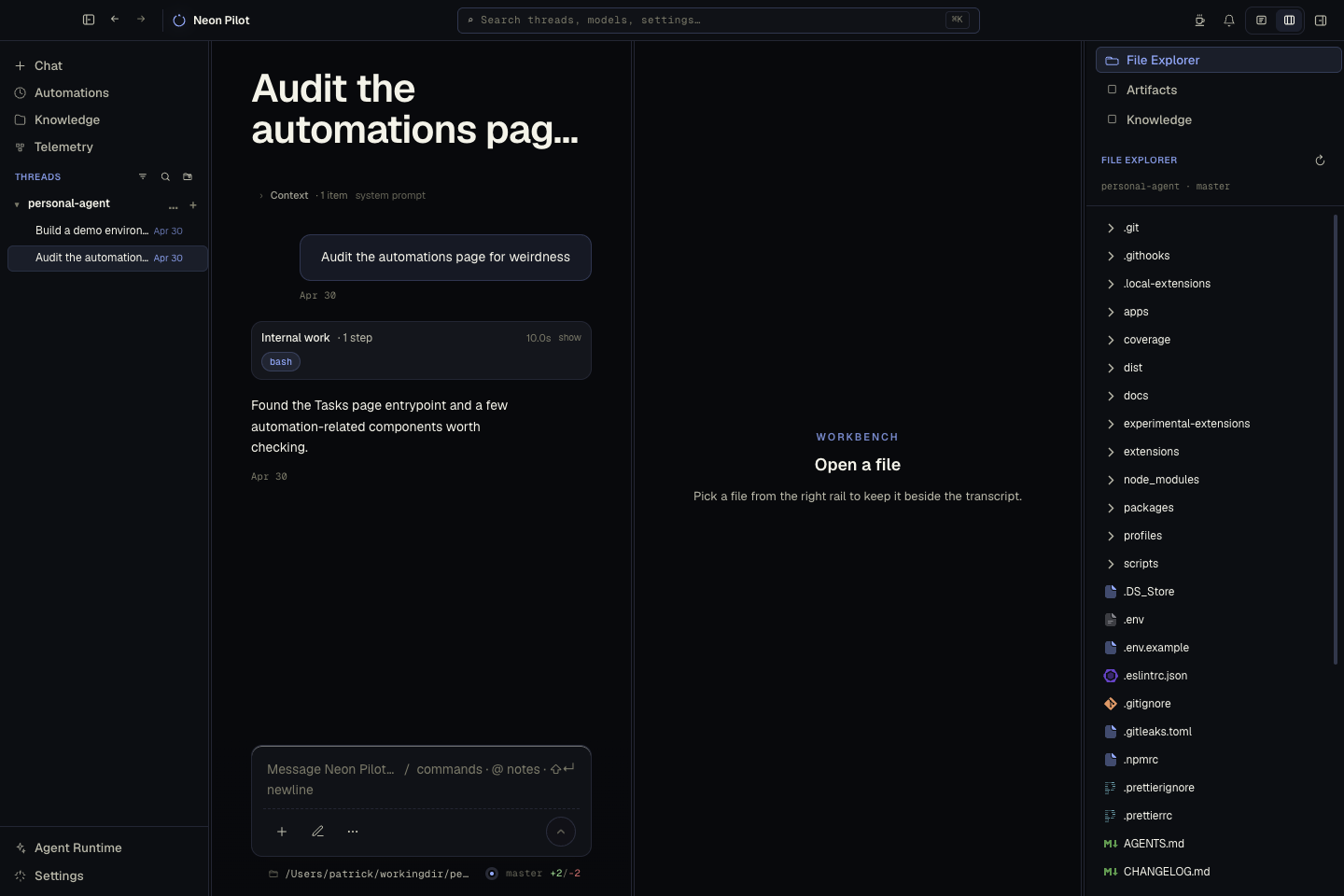
Task: Focus the search threads, models, settings field
Action: pos(718,20)
